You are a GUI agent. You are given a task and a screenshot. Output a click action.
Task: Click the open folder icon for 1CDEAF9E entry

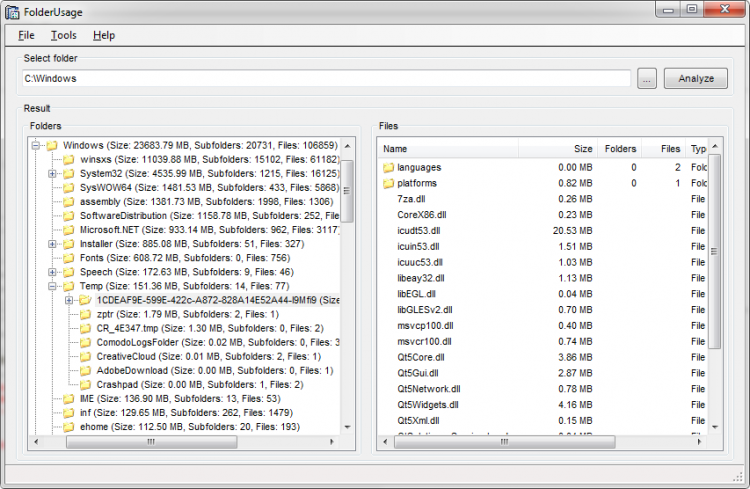[86, 300]
